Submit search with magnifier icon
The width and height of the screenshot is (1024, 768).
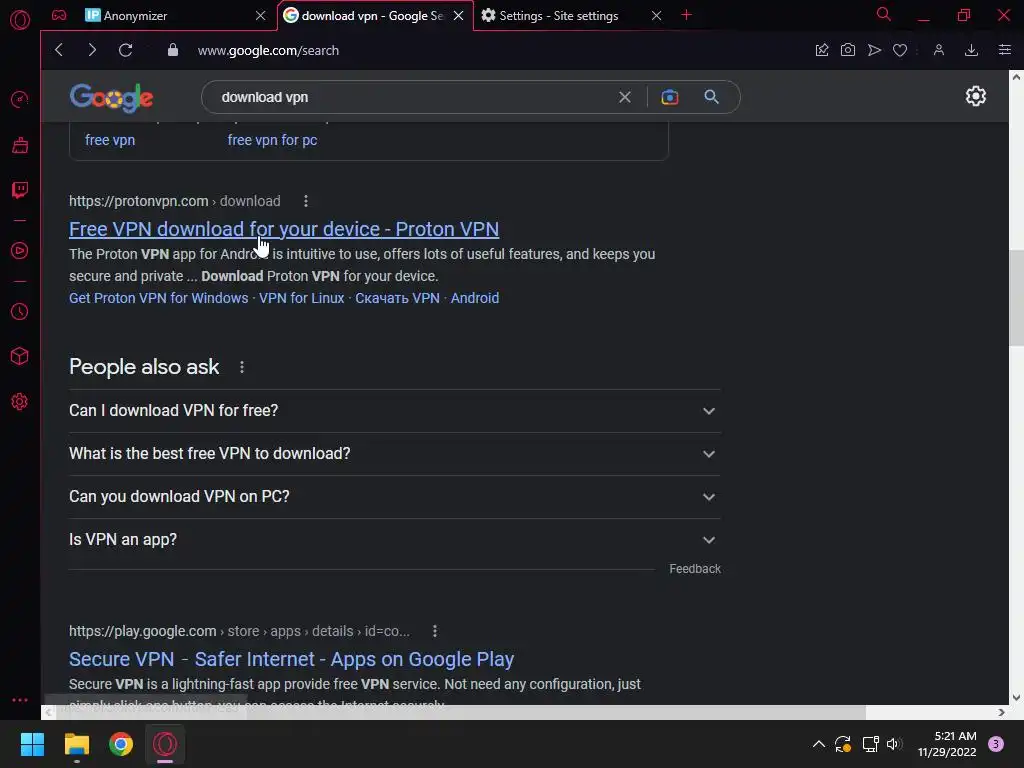click(x=711, y=97)
